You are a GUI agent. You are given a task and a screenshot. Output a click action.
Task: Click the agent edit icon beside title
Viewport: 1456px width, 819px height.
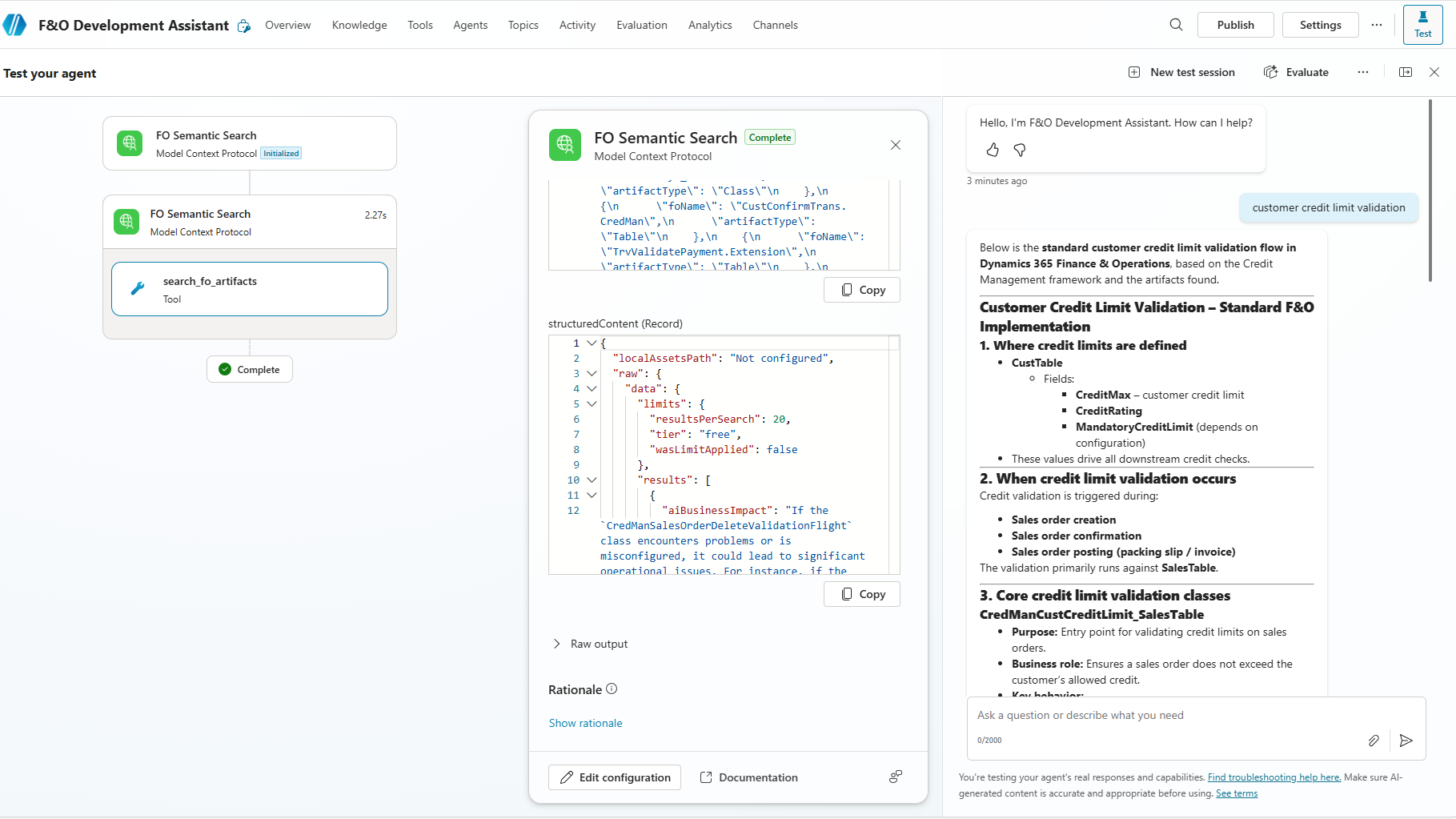[244, 26]
